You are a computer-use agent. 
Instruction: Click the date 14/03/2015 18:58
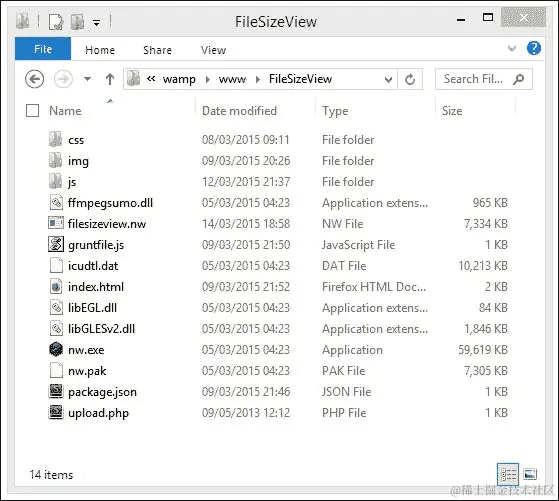pos(246,224)
